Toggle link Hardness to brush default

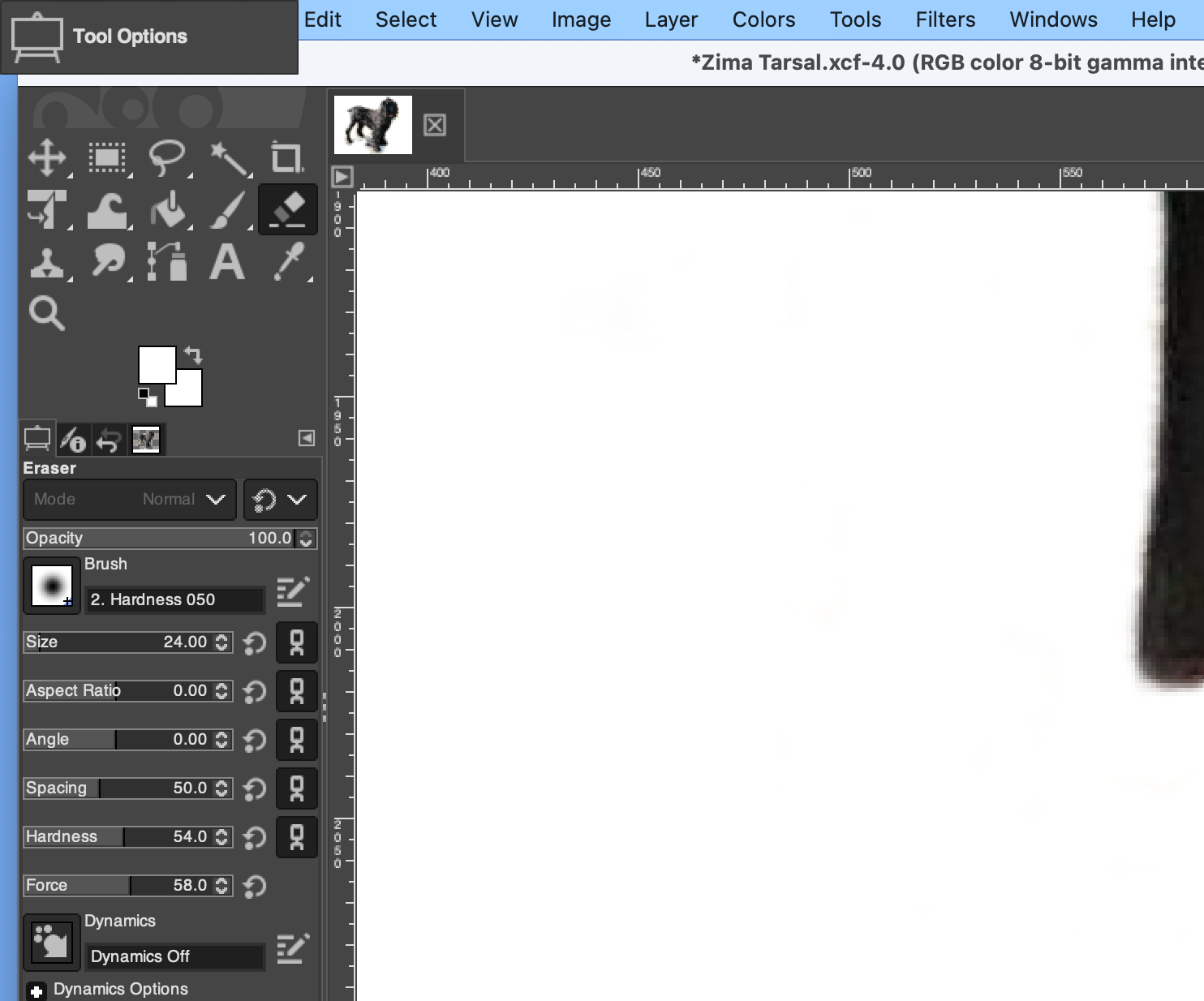click(x=297, y=837)
